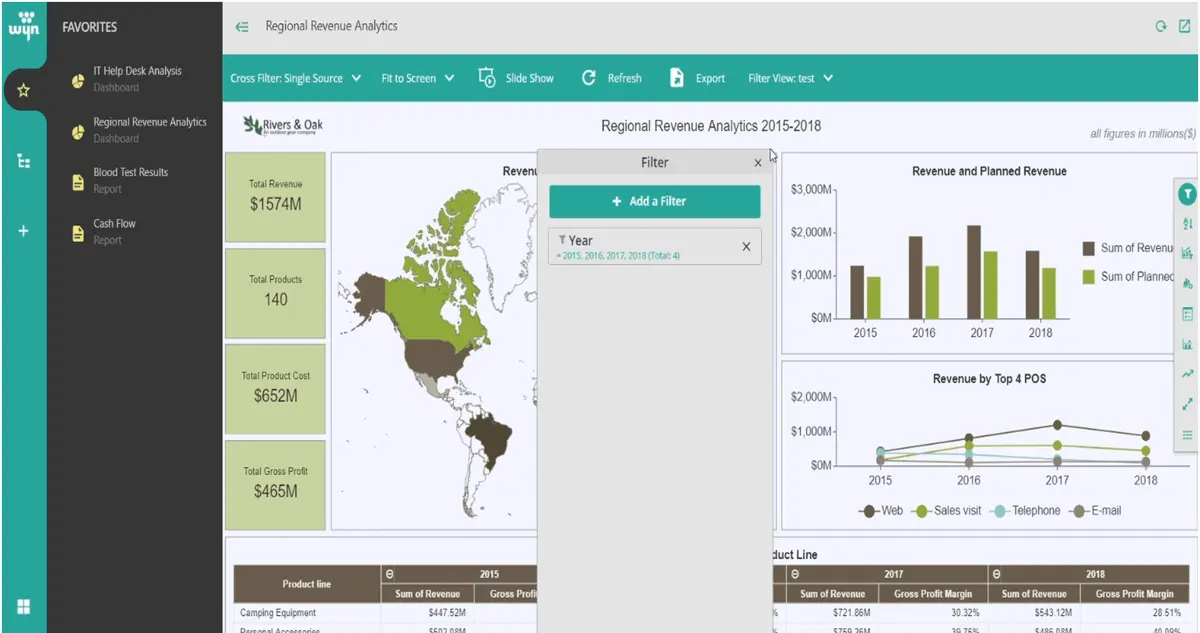The width and height of the screenshot is (1200, 633).
Task: Click Export label in toolbar
Action: pyautogui.click(x=711, y=78)
